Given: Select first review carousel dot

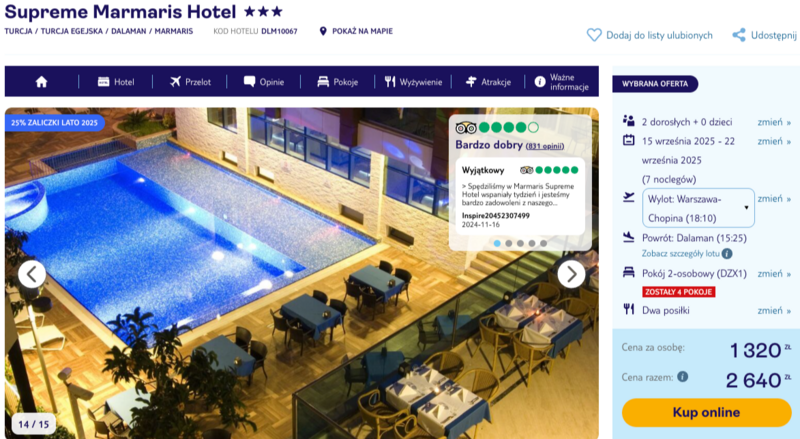Looking at the screenshot, I should (497, 243).
